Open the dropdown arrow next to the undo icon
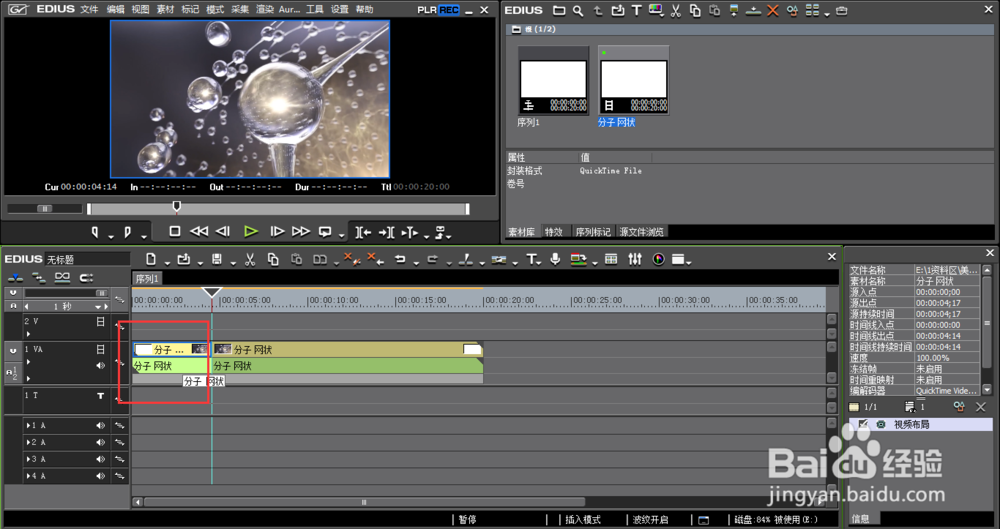This screenshot has height=529, width=1000. [416, 262]
